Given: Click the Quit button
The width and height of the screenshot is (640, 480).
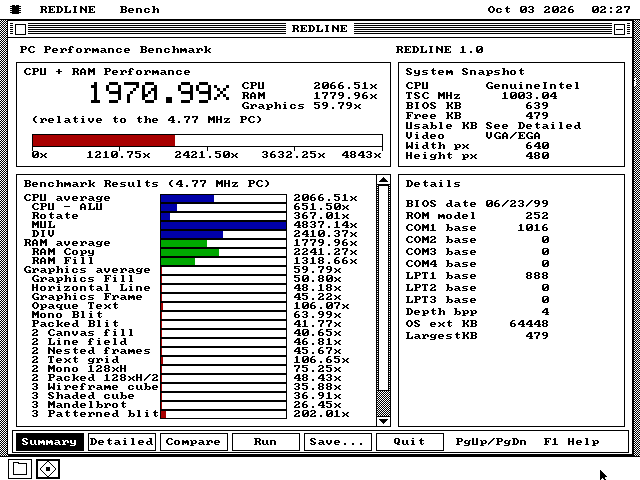Looking at the screenshot, I should click(409, 442).
